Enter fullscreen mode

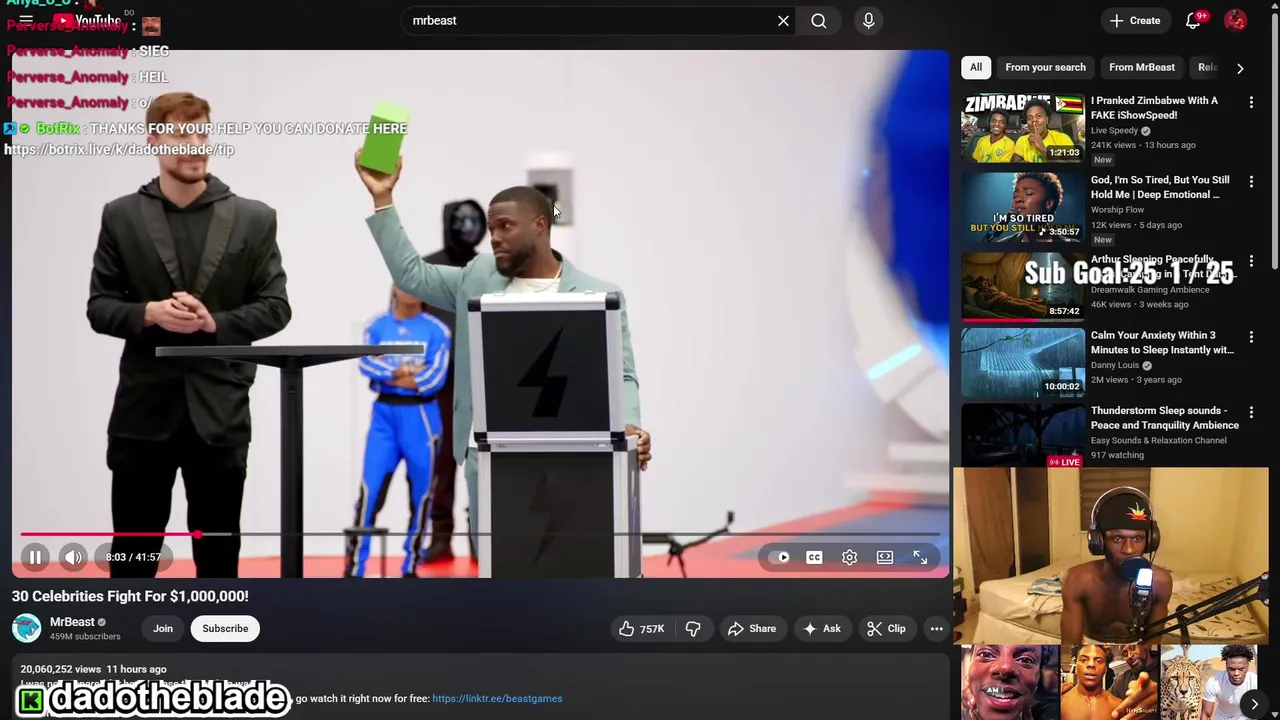click(920, 557)
